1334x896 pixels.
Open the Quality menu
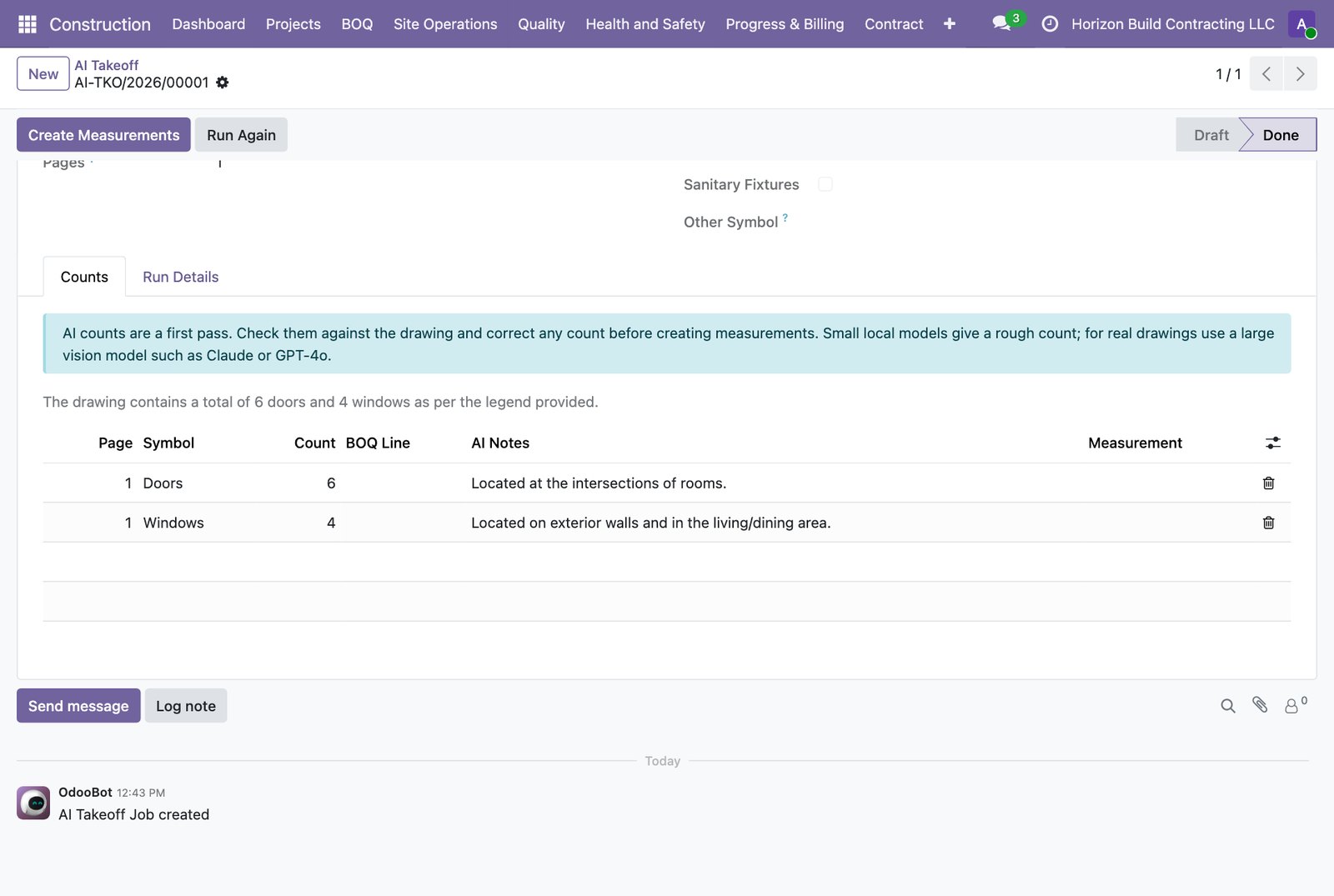coord(541,24)
